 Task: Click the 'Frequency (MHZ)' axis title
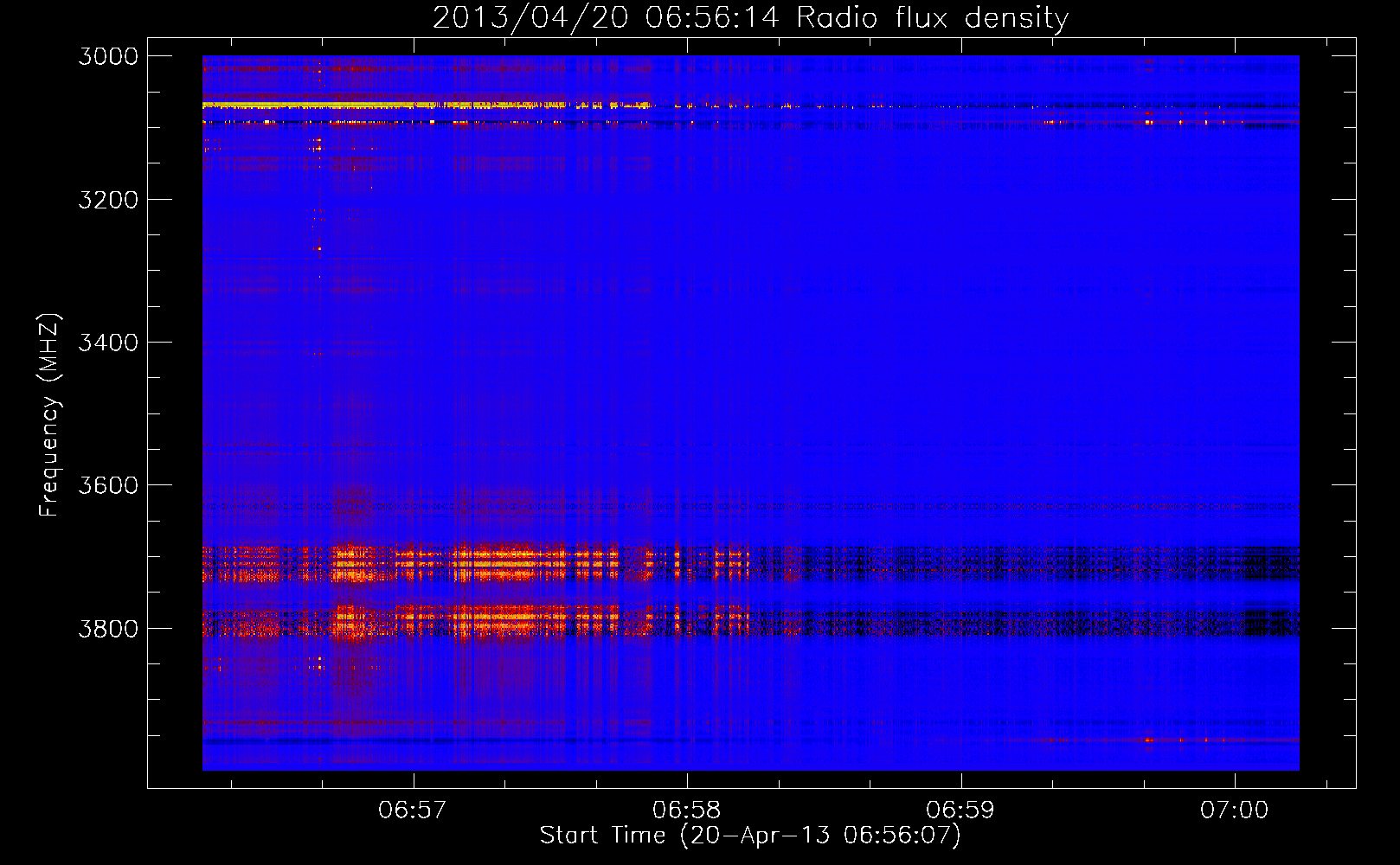[50, 415]
